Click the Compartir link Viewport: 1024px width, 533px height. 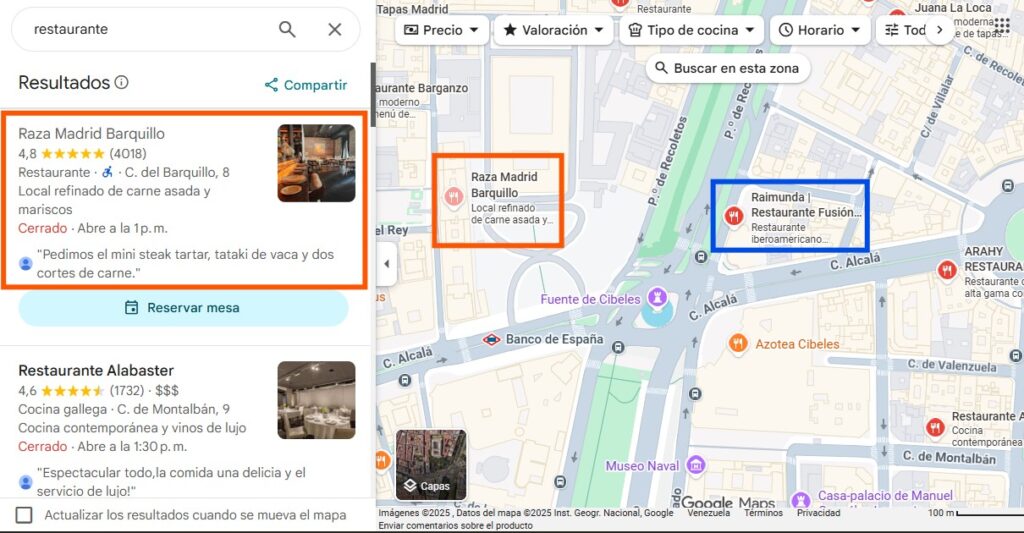tap(305, 85)
